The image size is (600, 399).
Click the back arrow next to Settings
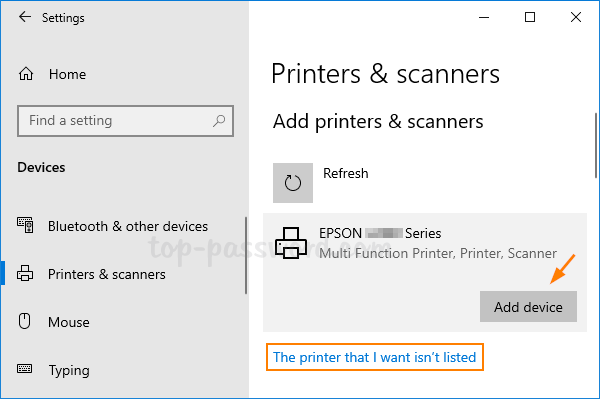[25, 17]
